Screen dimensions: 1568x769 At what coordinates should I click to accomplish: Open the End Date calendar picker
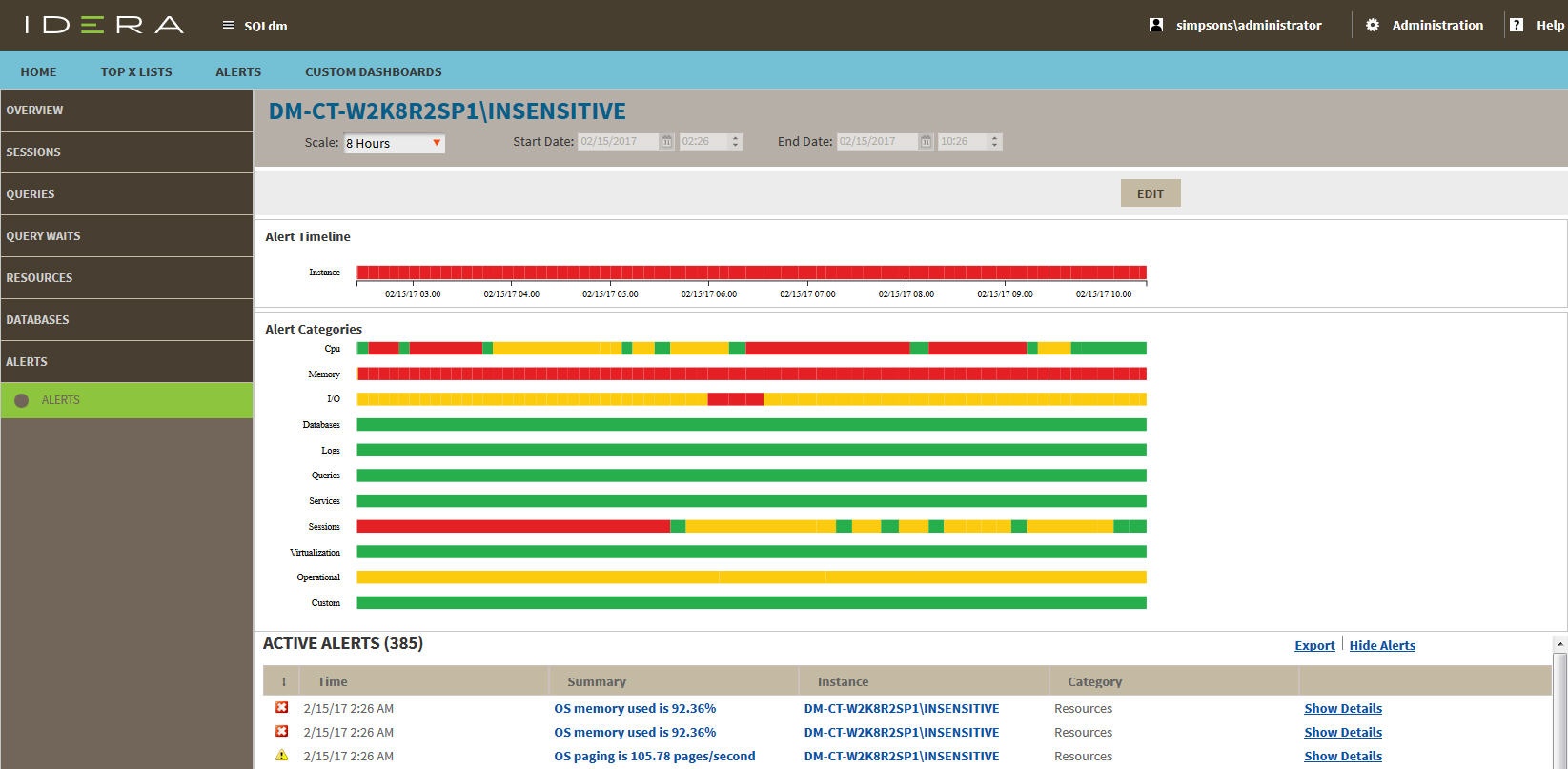926,142
